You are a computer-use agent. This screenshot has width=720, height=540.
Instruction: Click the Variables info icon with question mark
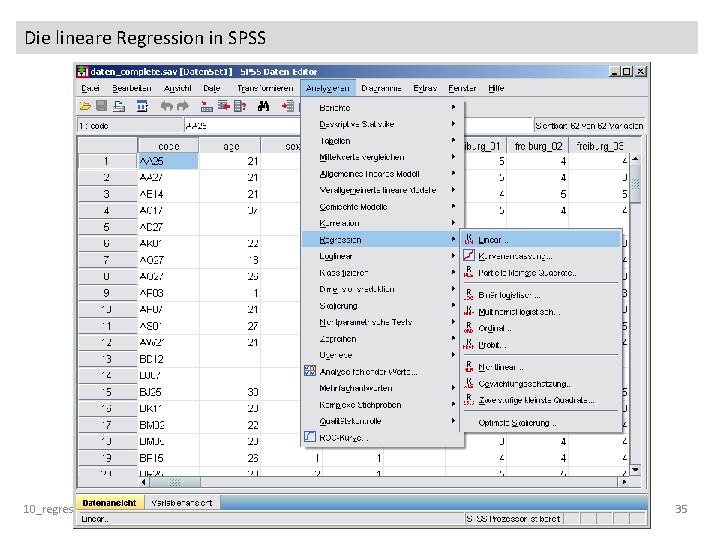point(240,107)
